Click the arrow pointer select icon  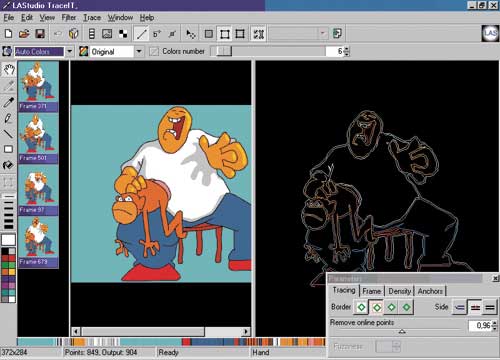tap(191, 34)
